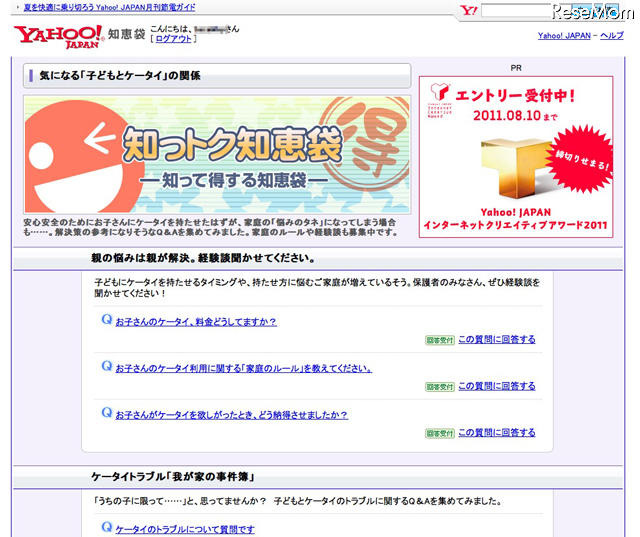640x537 pixels.
Task: Click この質問に回答する for 家庭のルール question
Action: click(x=497, y=386)
